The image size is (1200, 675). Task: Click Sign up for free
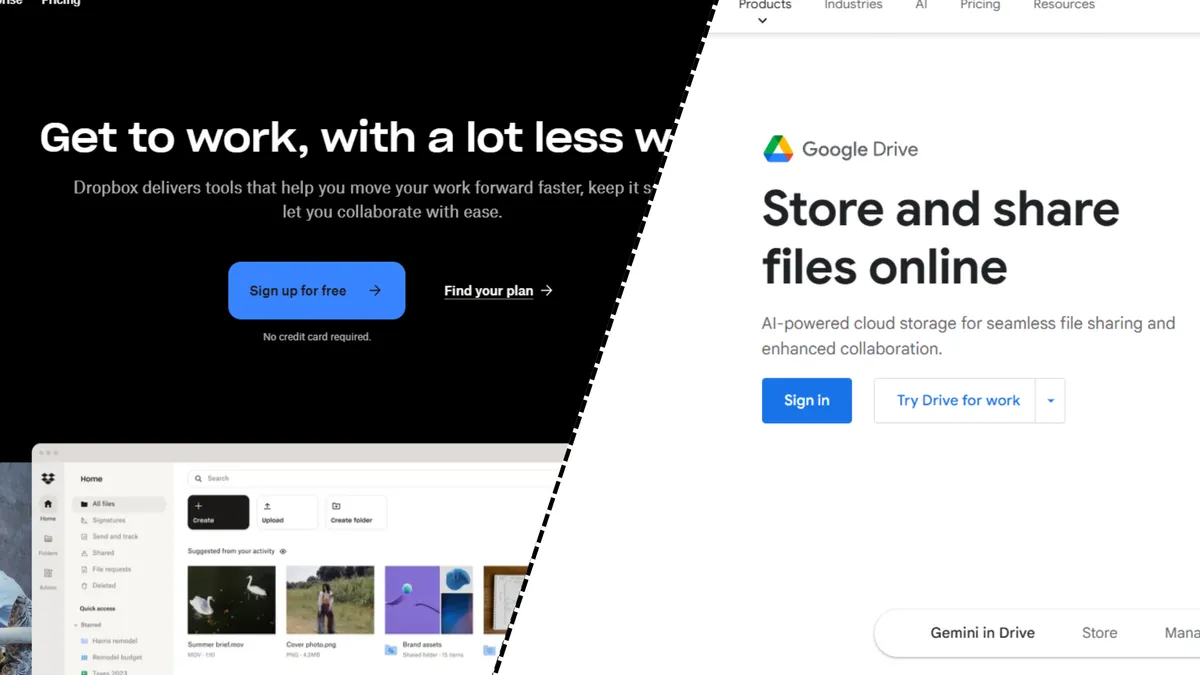tap(316, 290)
